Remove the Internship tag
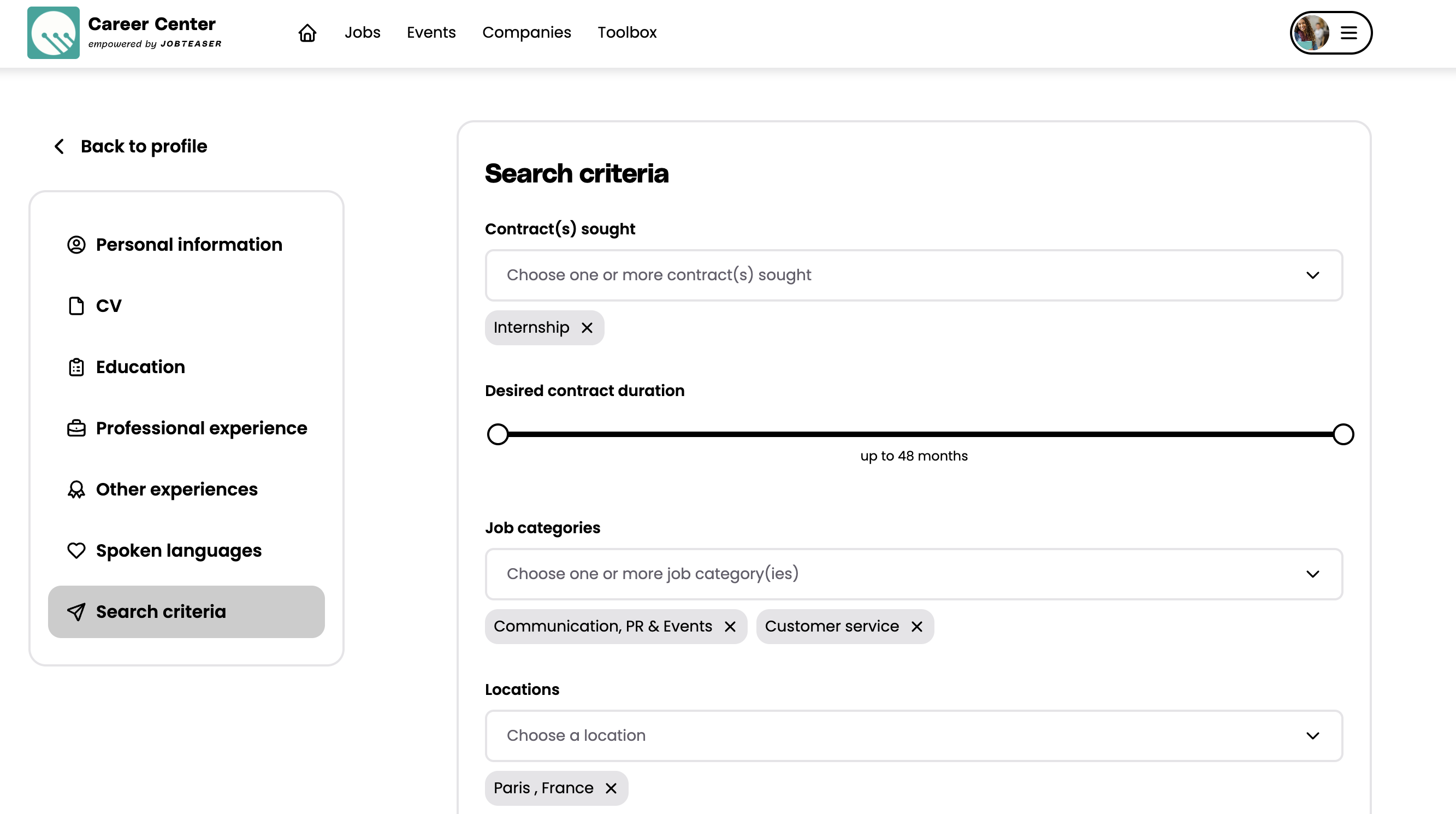Screen dimensions: 1456x814 [x=587, y=328]
